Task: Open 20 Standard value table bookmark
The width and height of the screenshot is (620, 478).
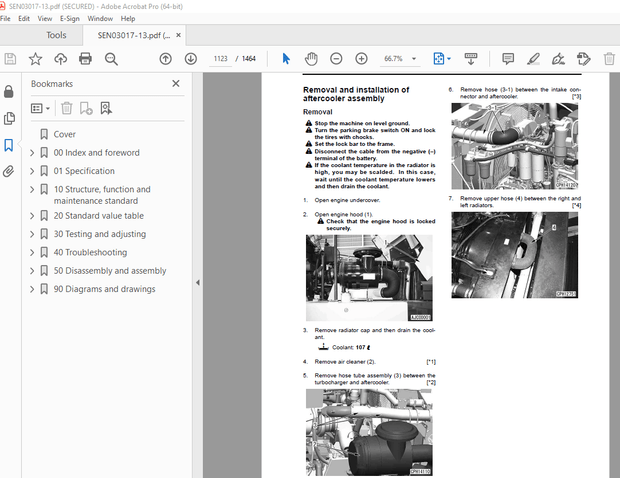Action: point(98,216)
